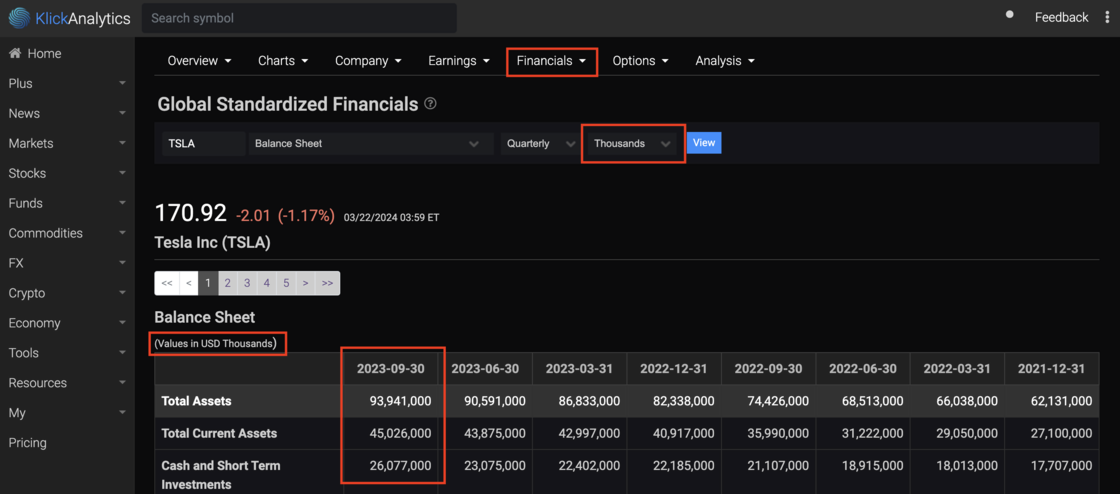Image resolution: width=1120 pixels, height=494 pixels.
Task: Open the Earnings menu
Action: pyautogui.click(x=459, y=61)
